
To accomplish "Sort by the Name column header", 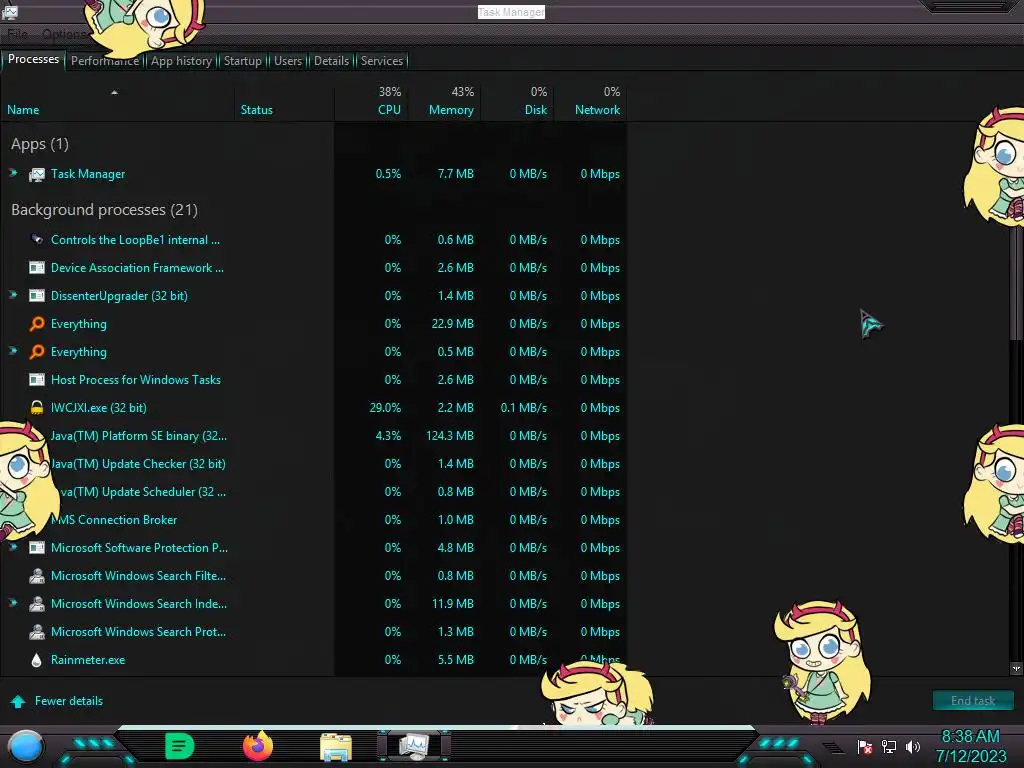I will click(118, 102).
